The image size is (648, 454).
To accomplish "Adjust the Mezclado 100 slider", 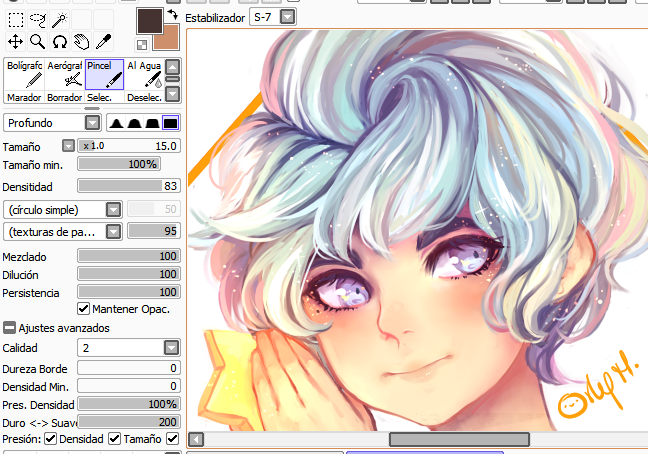I will point(129,256).
